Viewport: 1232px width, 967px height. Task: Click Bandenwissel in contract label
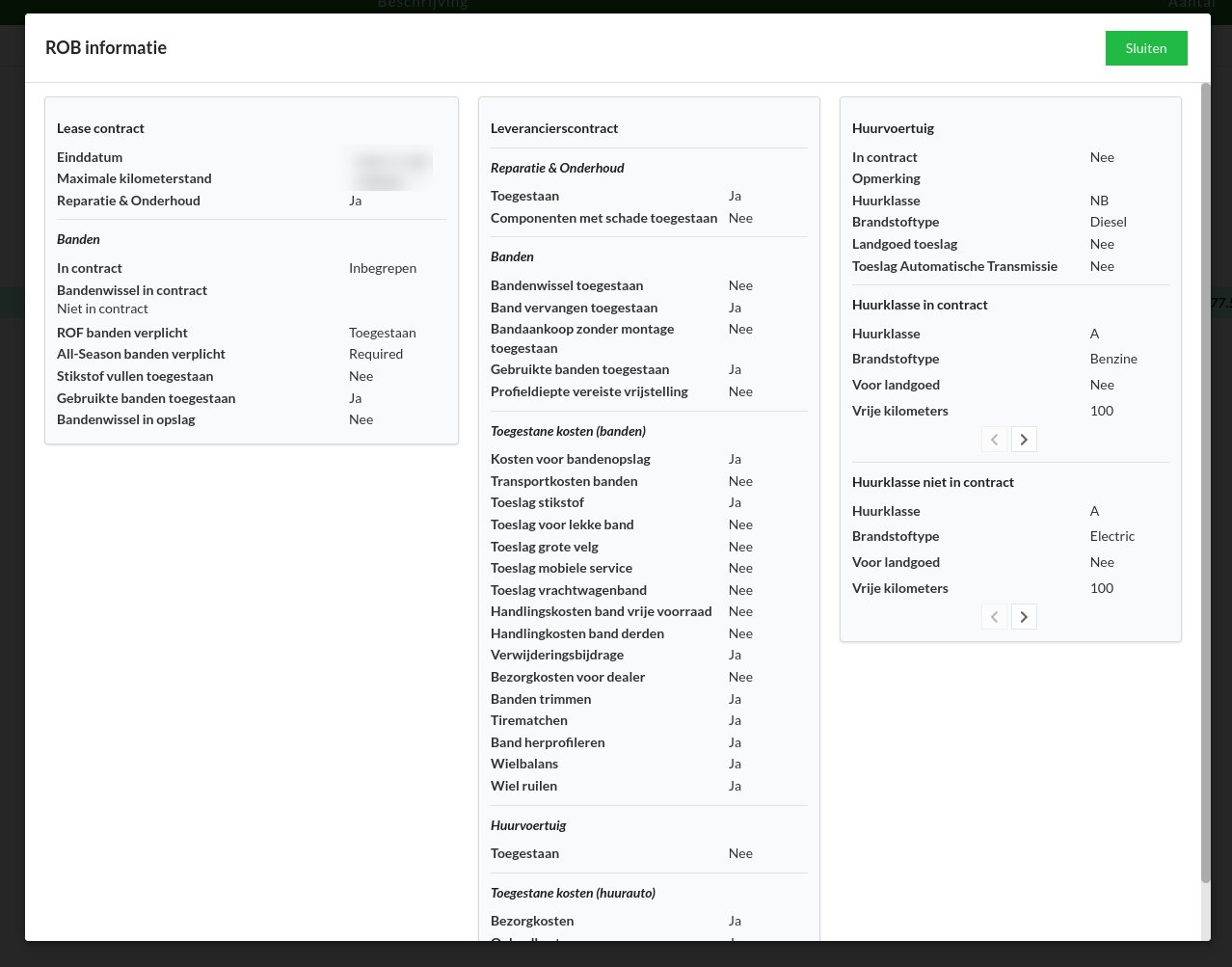(132, 290)
